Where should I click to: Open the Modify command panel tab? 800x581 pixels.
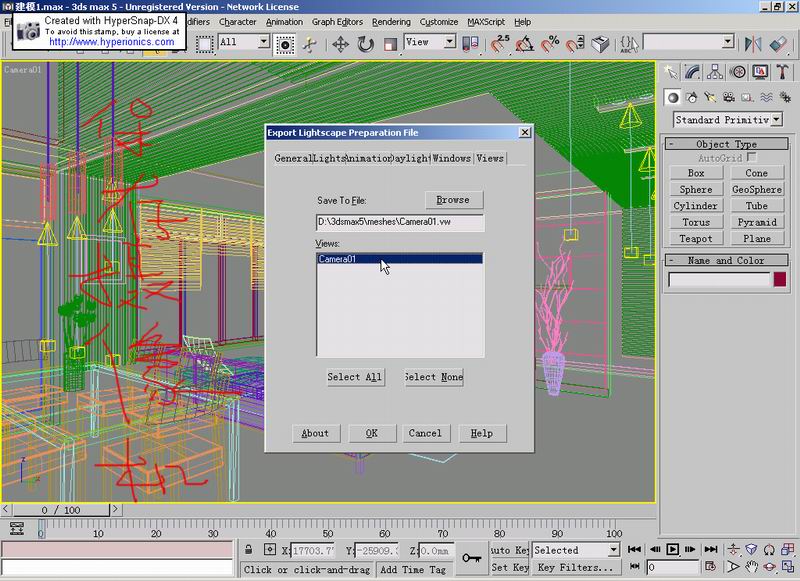692,72
